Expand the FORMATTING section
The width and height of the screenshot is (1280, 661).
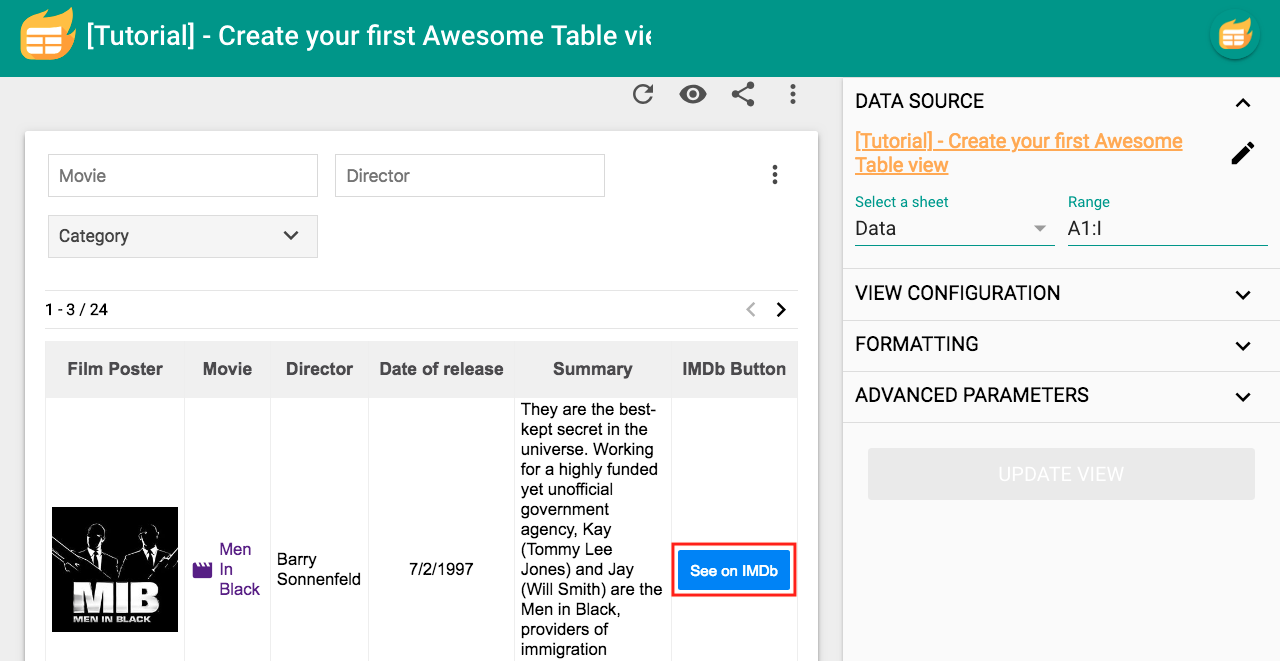coord(1061,345)
